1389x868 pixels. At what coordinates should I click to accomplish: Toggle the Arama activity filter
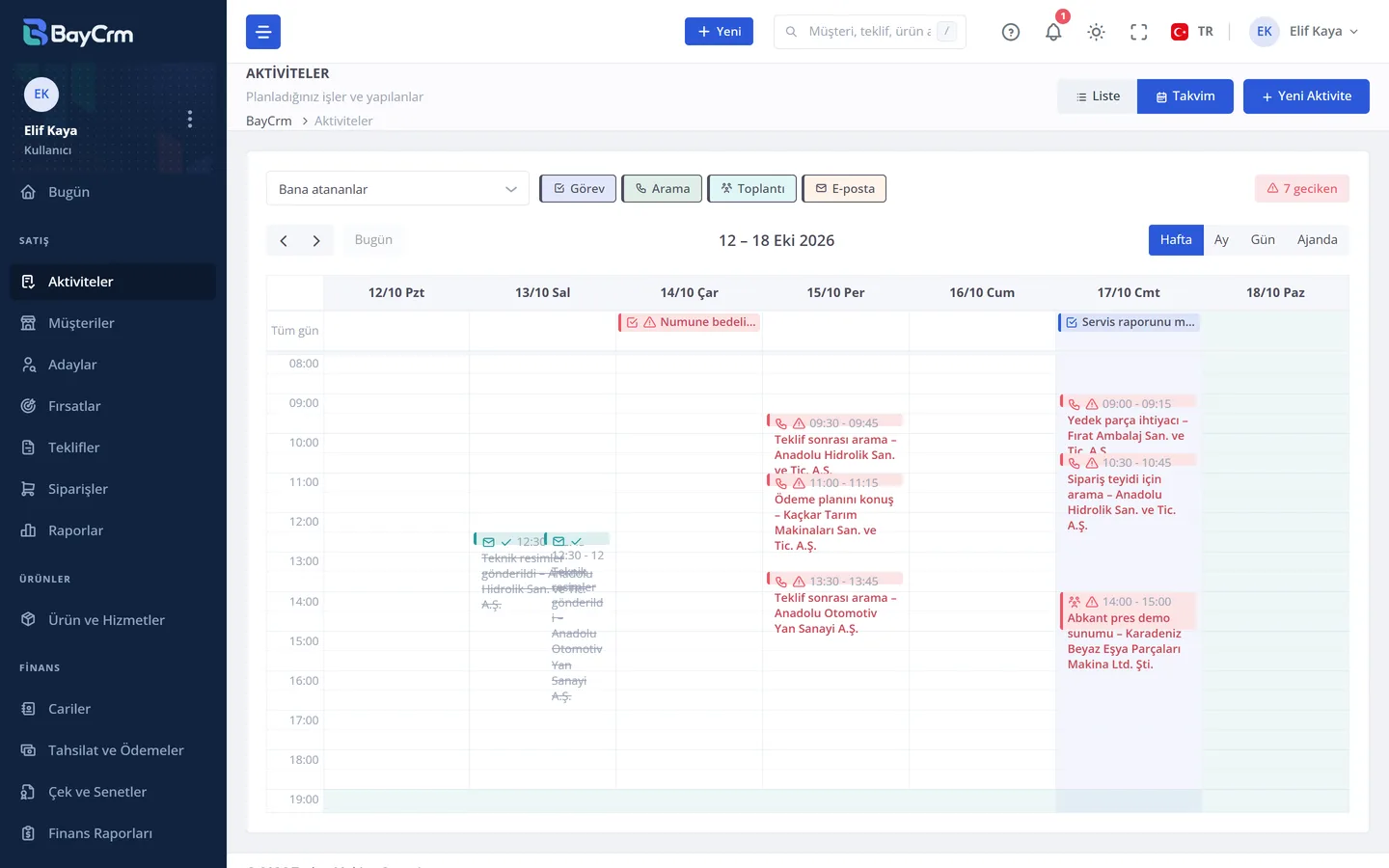tap(662, 189)
